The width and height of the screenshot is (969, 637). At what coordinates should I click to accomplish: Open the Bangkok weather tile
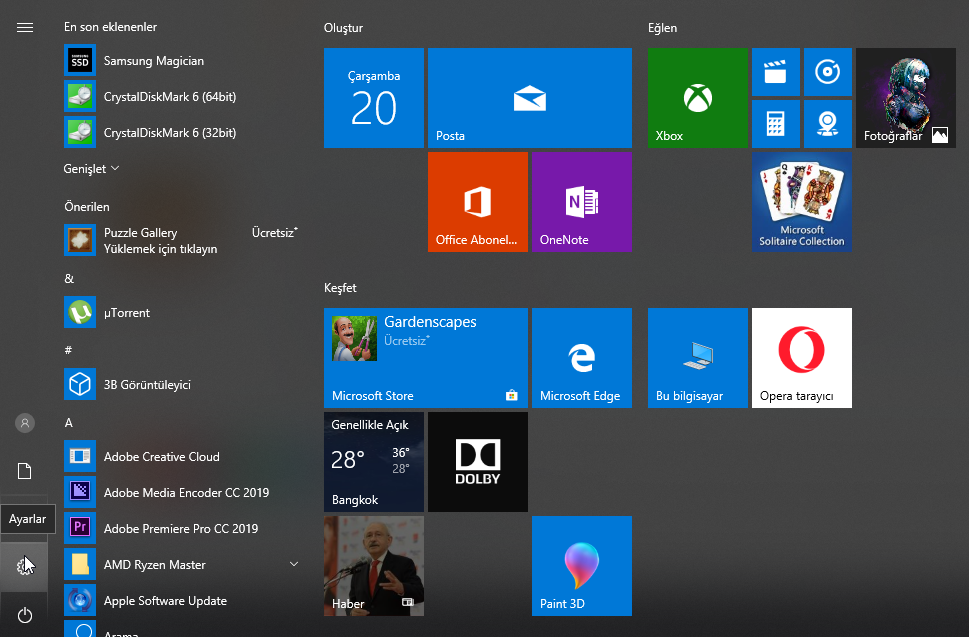pyautogui.click(x=374, y=462)
